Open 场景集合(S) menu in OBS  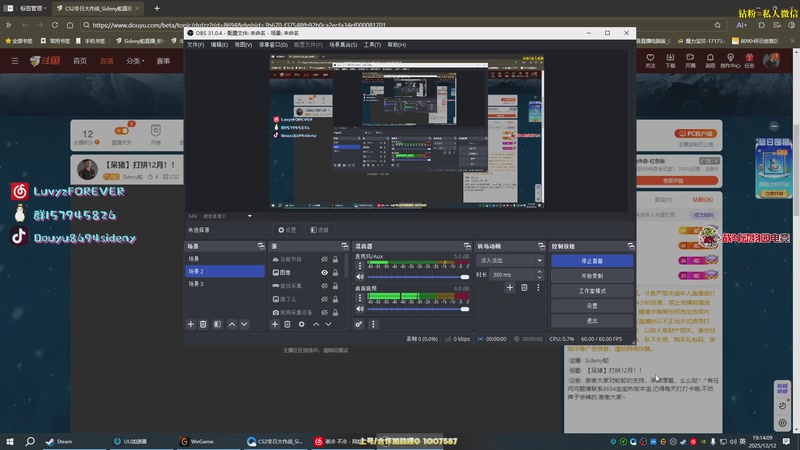coord(343,45)
